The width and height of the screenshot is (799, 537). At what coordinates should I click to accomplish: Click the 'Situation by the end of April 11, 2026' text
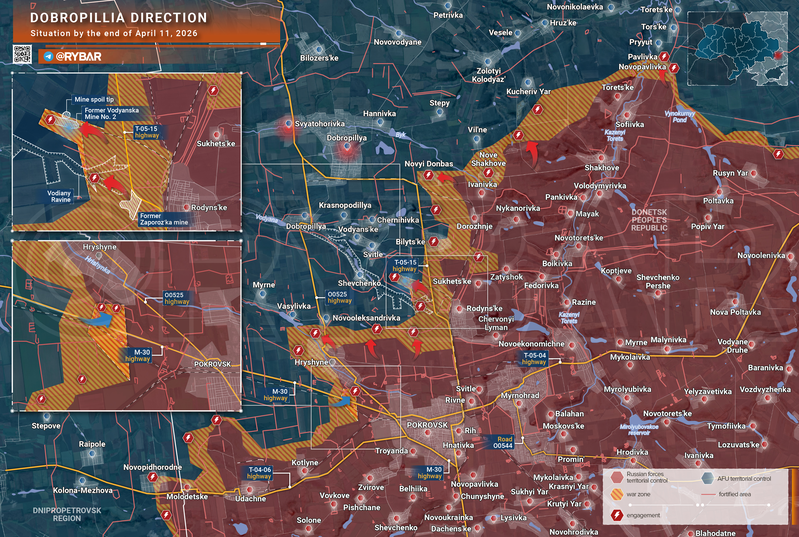[x=114, y=34]
